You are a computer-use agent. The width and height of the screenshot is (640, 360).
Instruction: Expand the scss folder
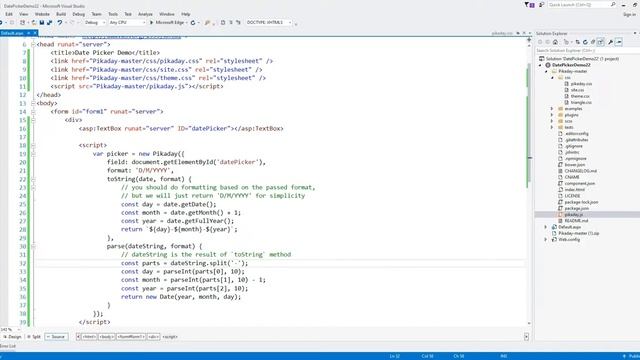click(x=552, y=121)
